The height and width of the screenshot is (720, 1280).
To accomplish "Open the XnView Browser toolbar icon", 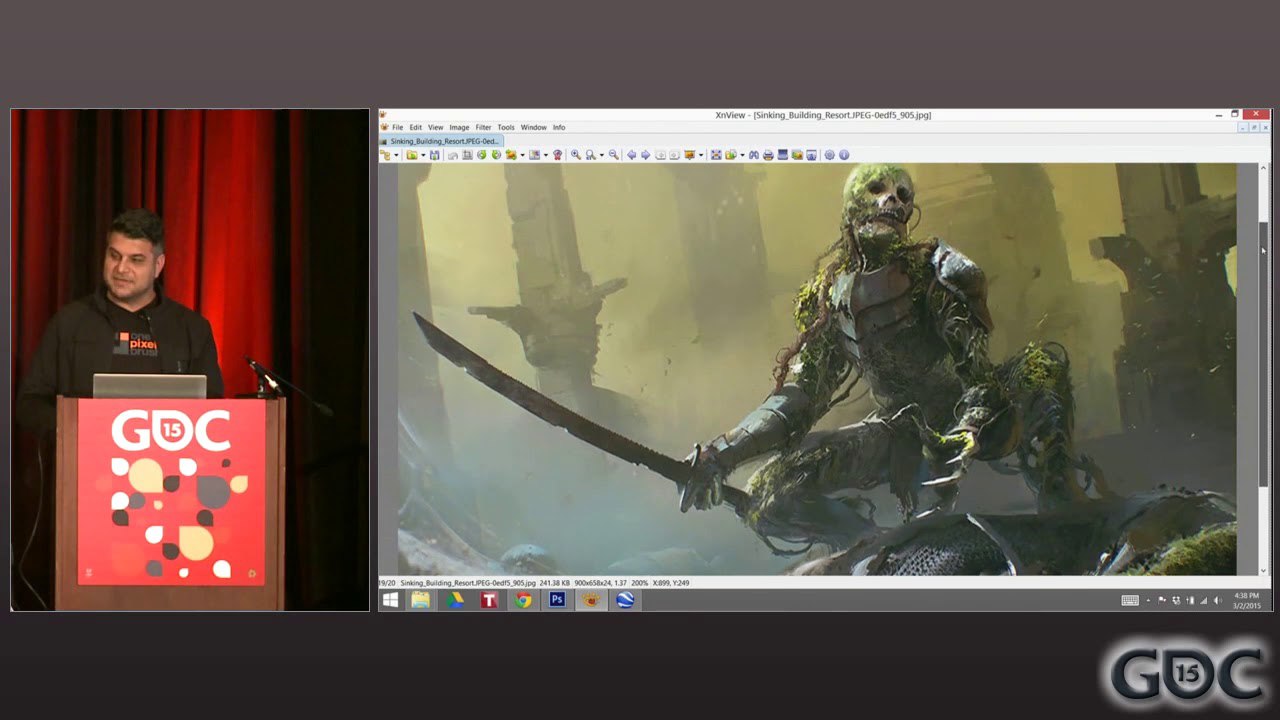I will click(x=385, y=155).
